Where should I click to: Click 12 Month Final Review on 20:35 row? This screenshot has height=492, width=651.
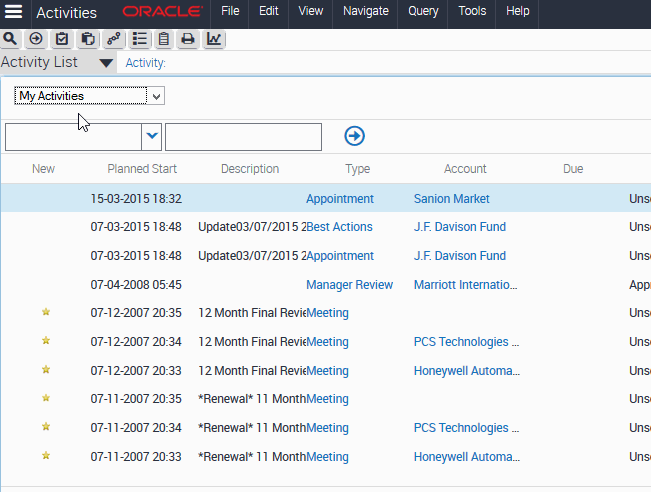(252, 313)
